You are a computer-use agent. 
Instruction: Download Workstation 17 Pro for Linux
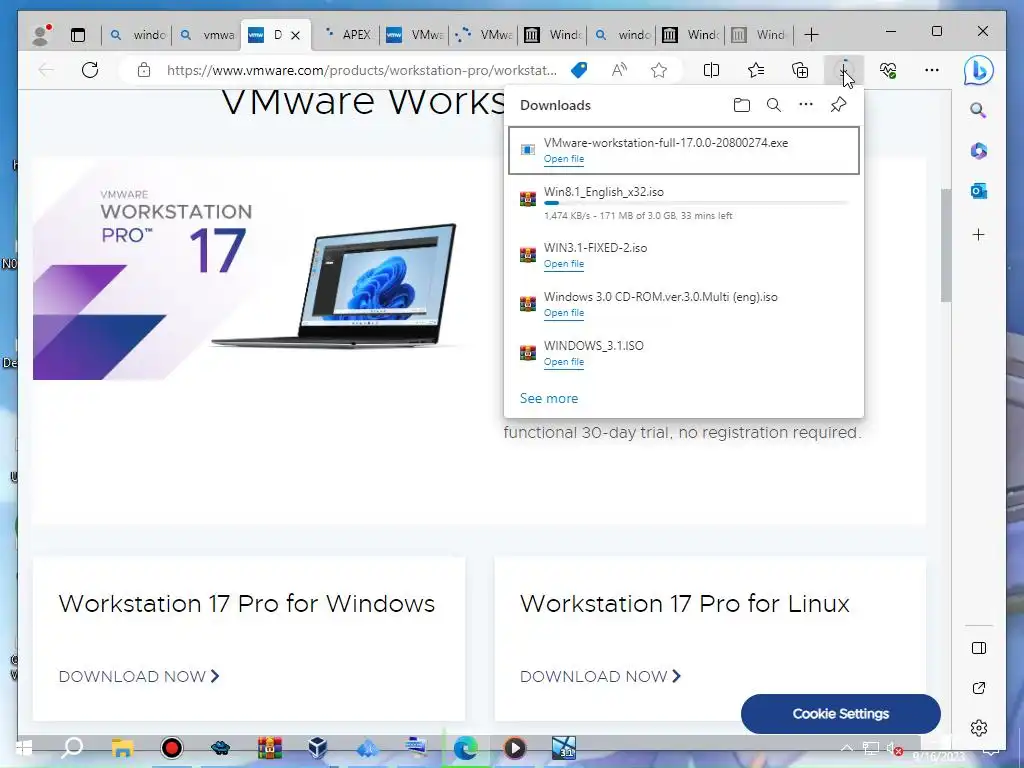600,677
